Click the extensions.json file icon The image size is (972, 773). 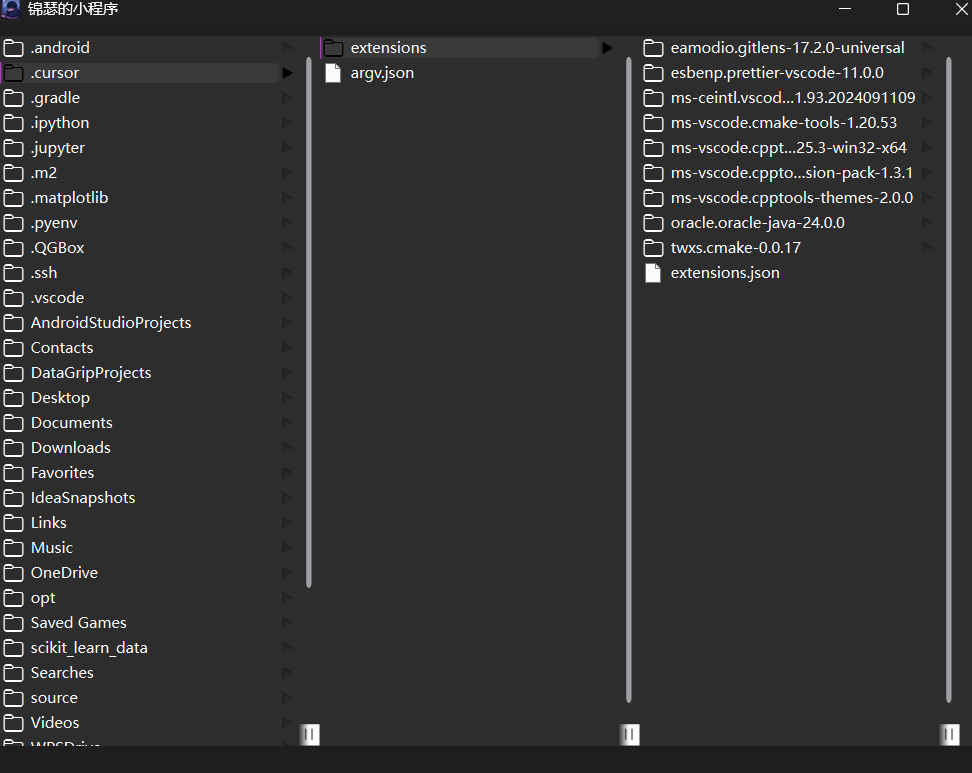tap(653, 272)
